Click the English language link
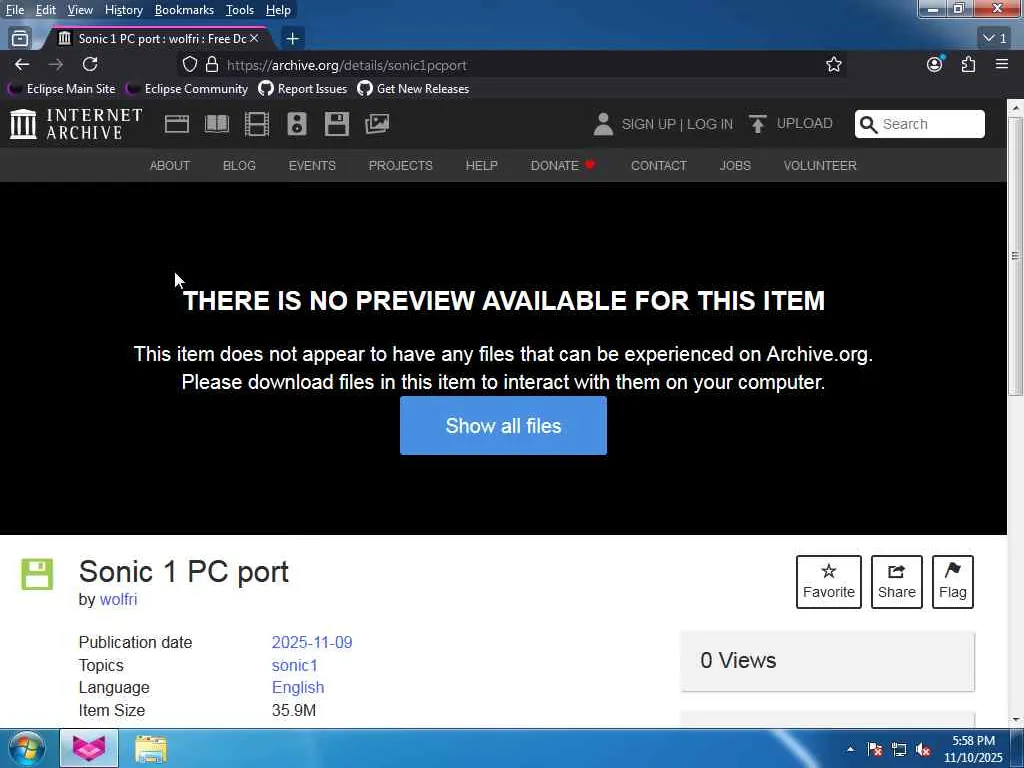The width and height of the screenshot is (1024, 768). pyautogui.click(x=298, y=688)
